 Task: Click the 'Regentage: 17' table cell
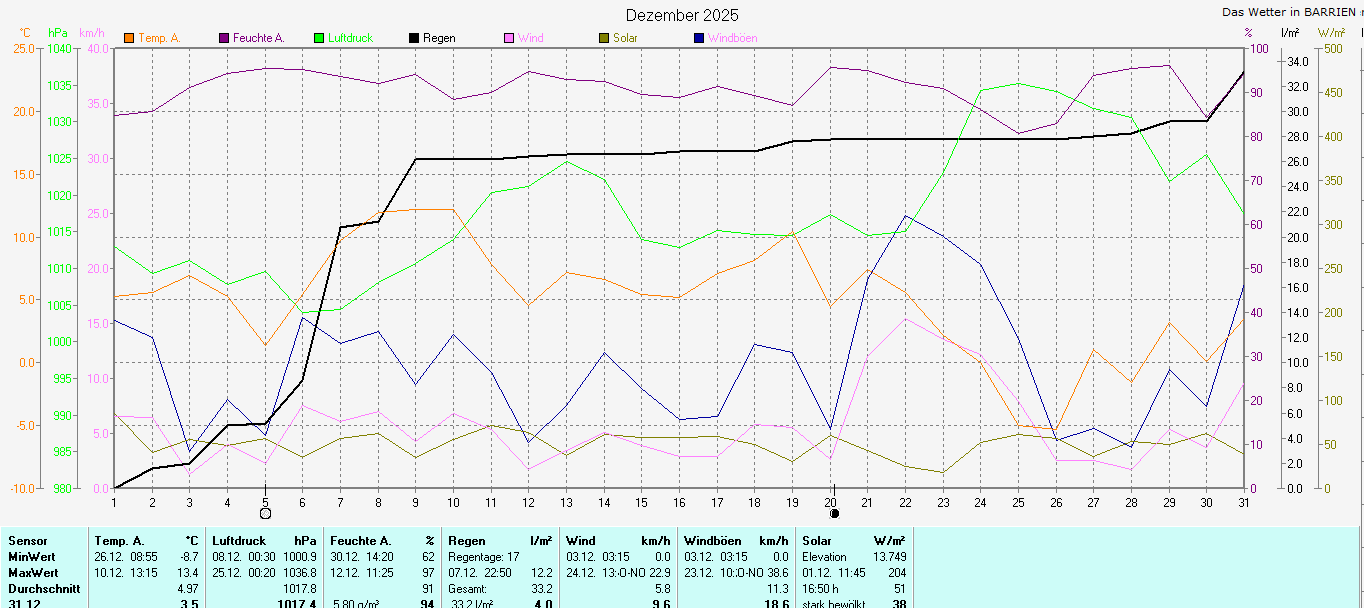(x=484, y=557)
